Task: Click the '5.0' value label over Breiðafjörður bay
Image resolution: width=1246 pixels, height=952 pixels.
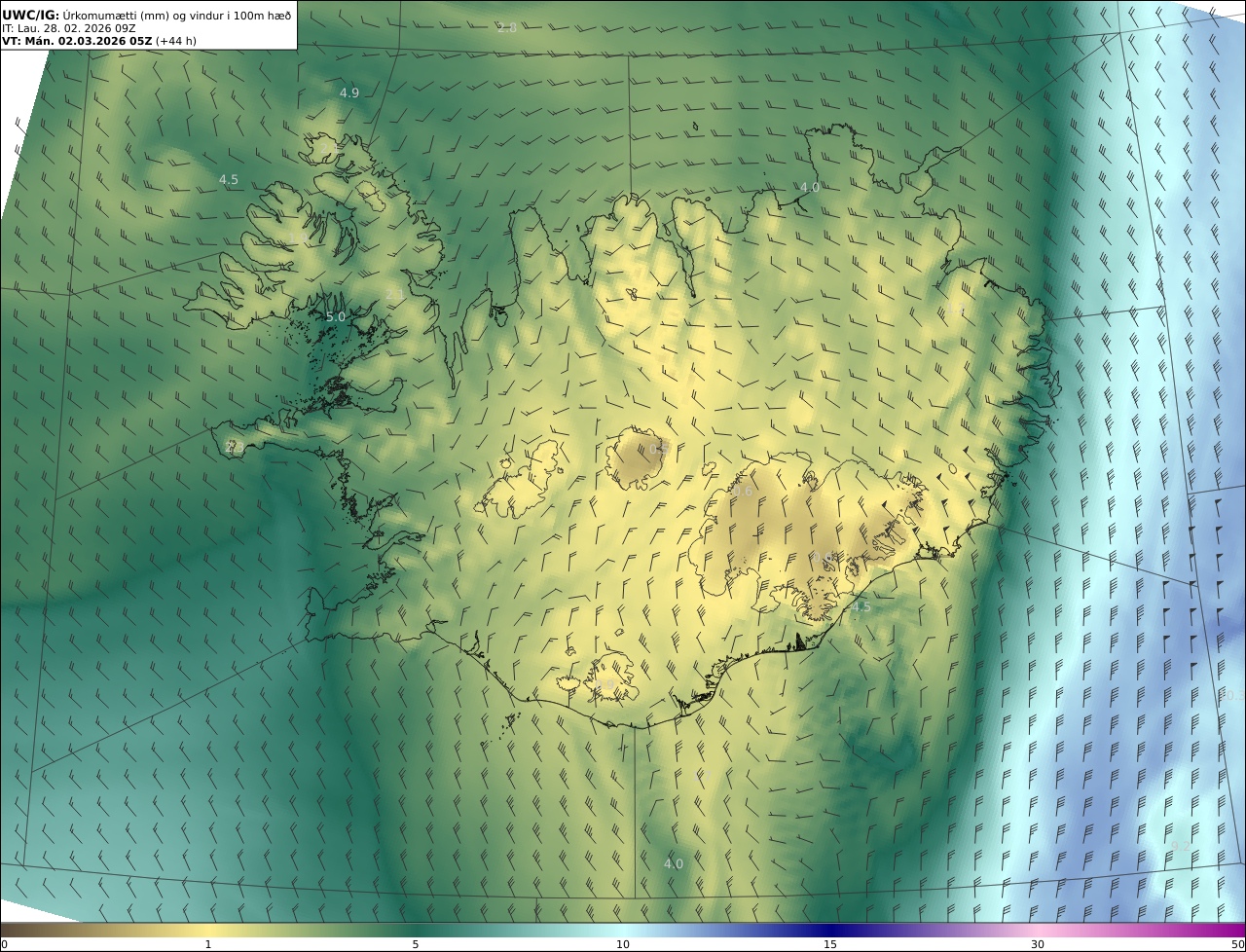Action: (x=336, y=316)
